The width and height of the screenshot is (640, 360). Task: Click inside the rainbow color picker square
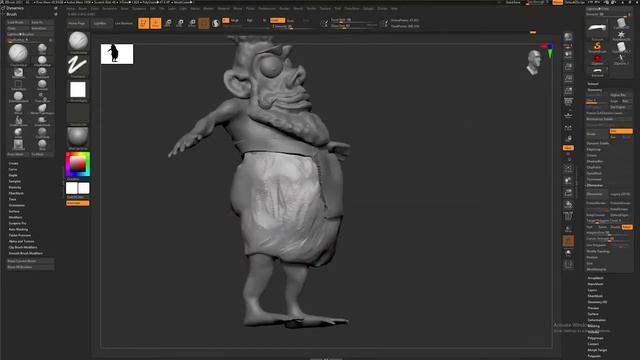pos(78,164)
